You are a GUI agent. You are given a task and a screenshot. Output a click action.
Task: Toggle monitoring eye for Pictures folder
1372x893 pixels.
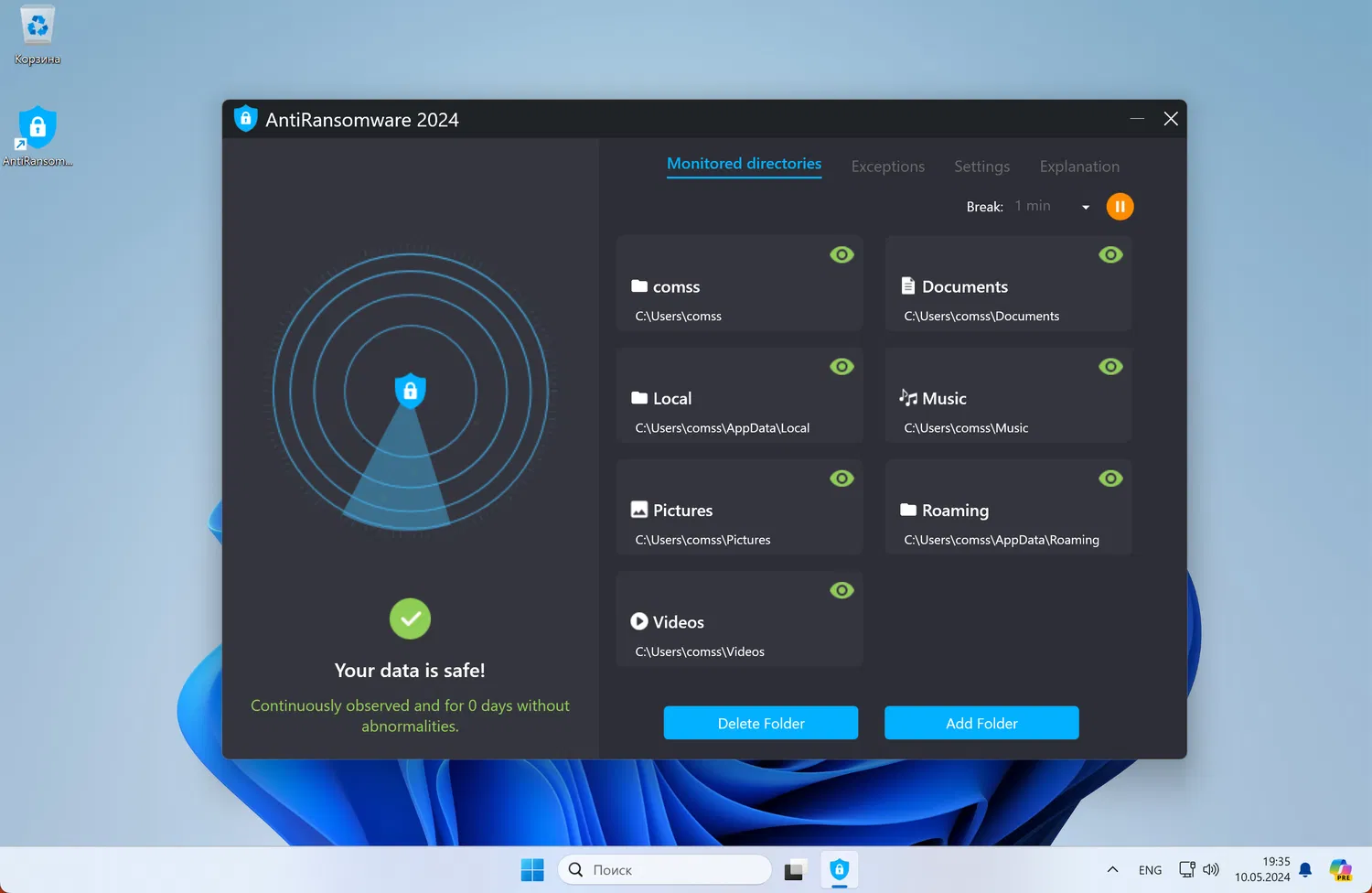pos(841,479)
